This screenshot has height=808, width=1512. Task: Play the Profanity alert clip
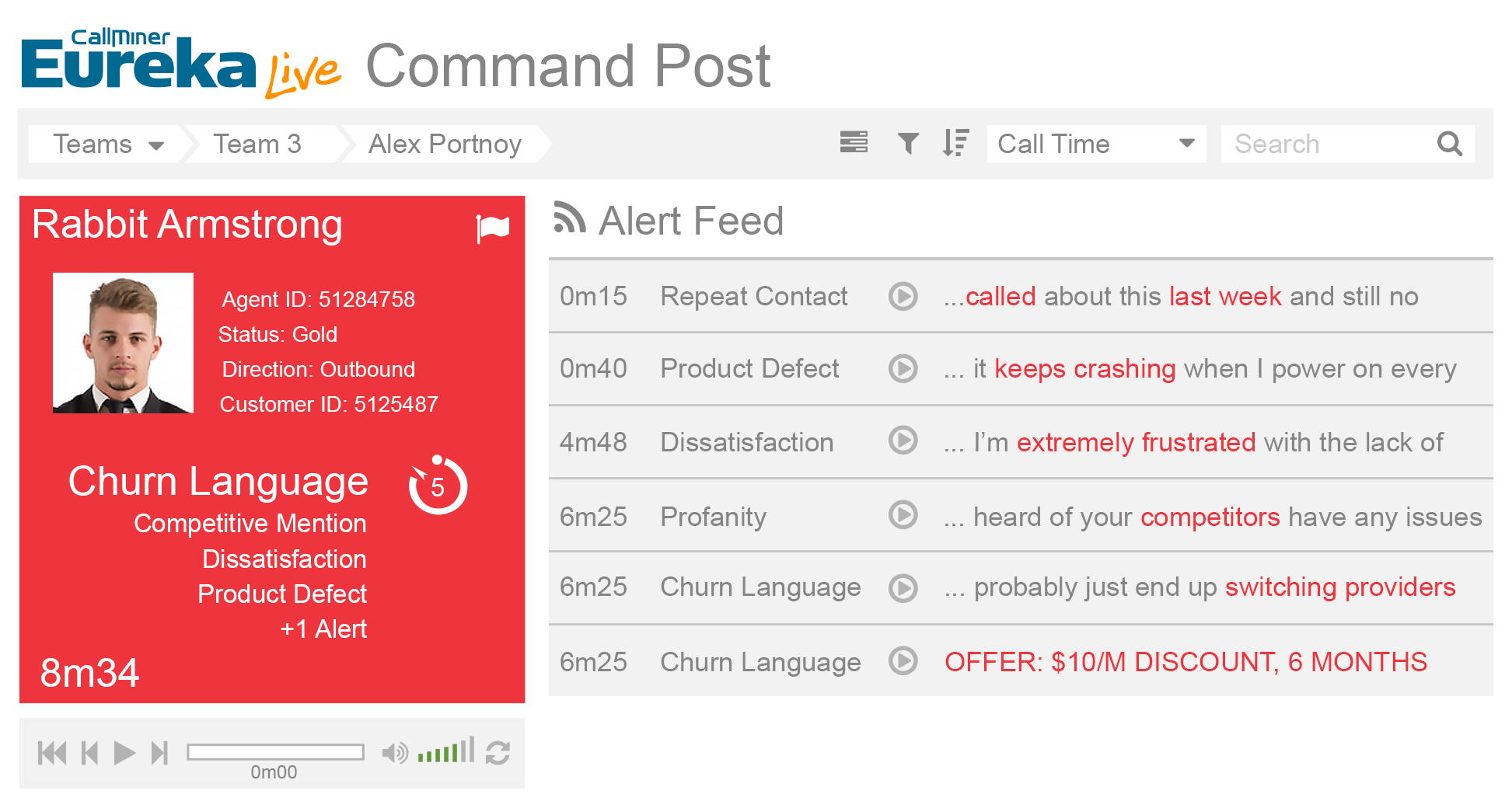coord(903,515)
